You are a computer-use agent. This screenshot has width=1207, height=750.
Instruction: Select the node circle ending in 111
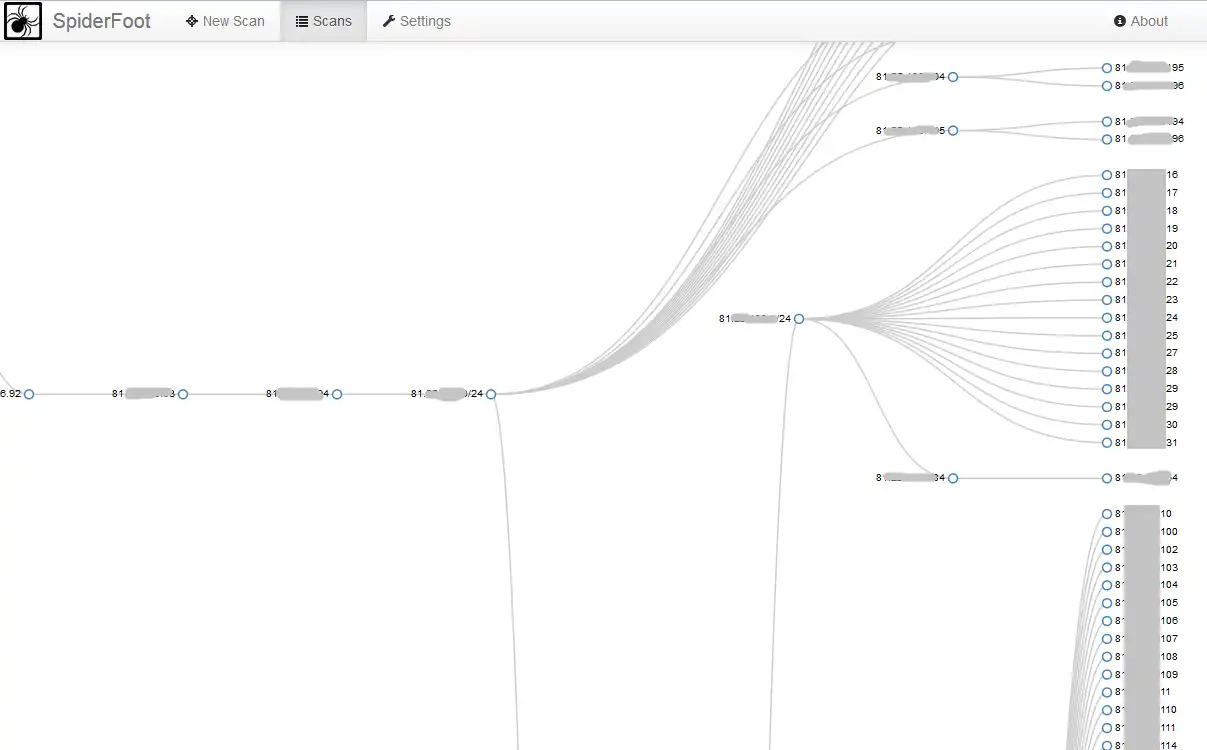(x=1107, y=728)
